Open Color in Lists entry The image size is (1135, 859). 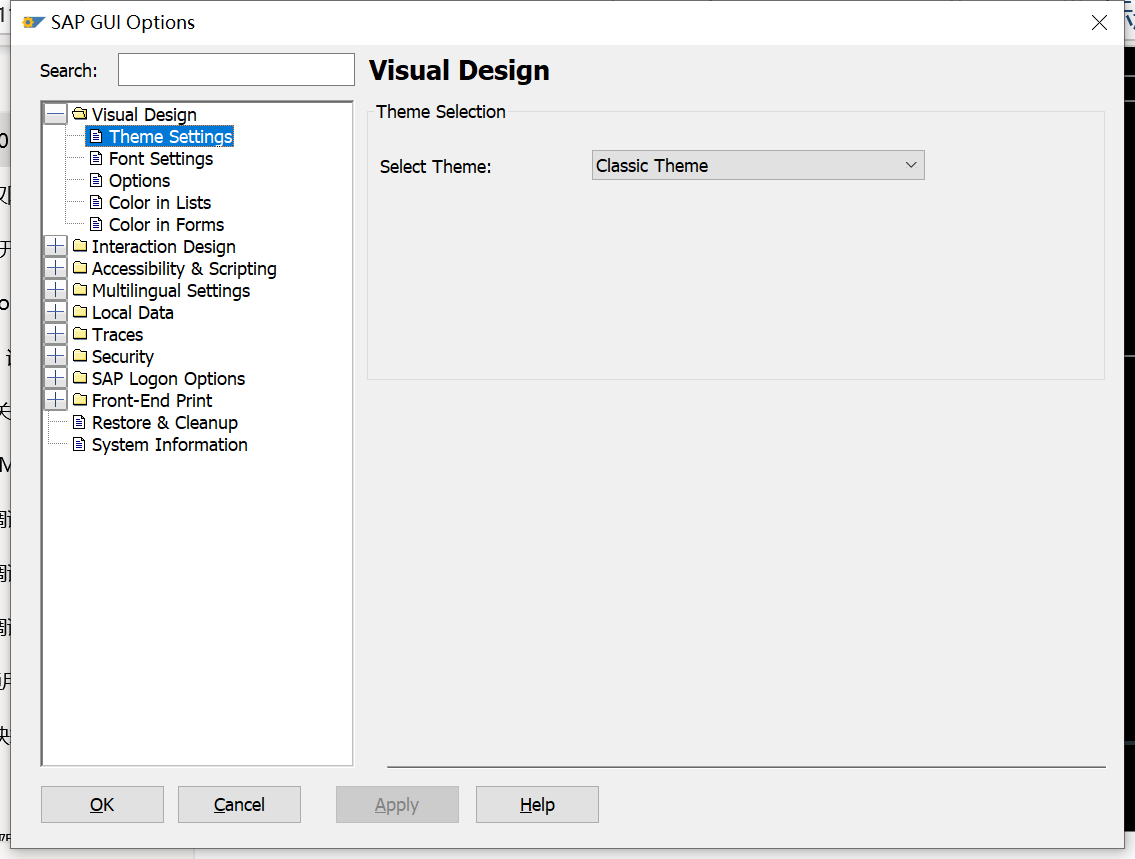click(x=160, y=203)
